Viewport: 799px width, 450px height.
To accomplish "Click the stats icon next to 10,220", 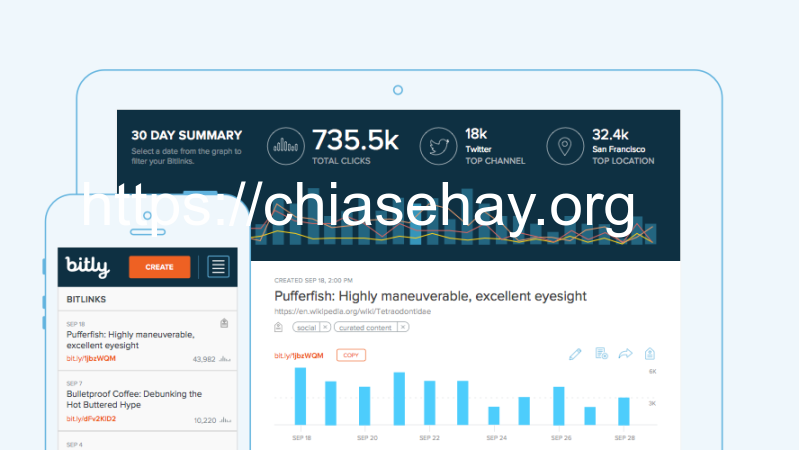I will 225,420.
